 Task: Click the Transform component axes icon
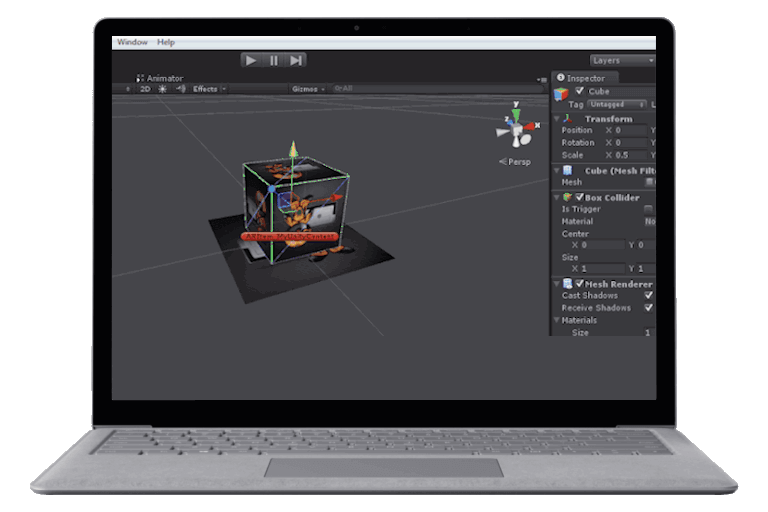pos(568,119)
